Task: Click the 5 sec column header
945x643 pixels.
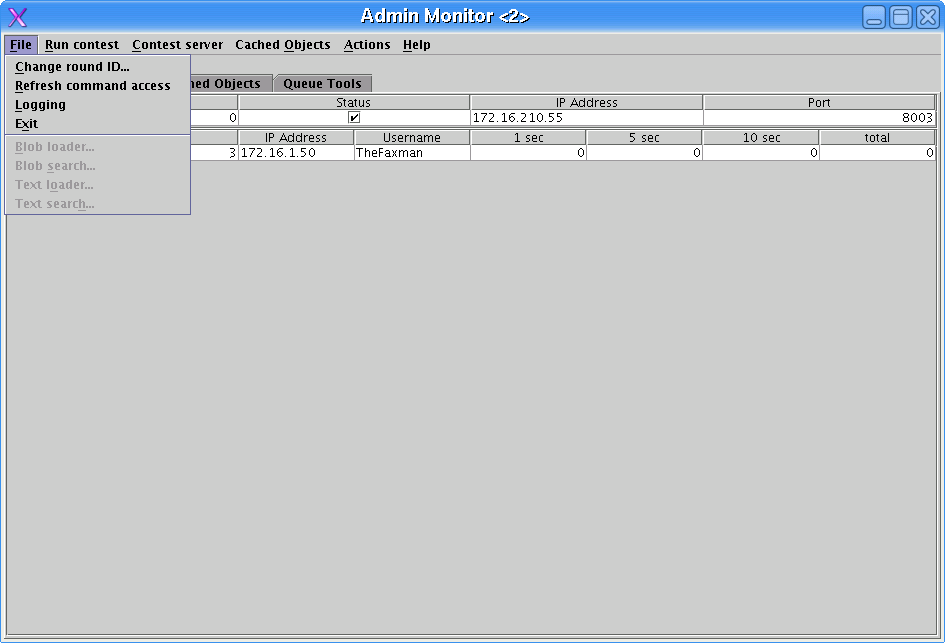Action: tap(644, 137)
